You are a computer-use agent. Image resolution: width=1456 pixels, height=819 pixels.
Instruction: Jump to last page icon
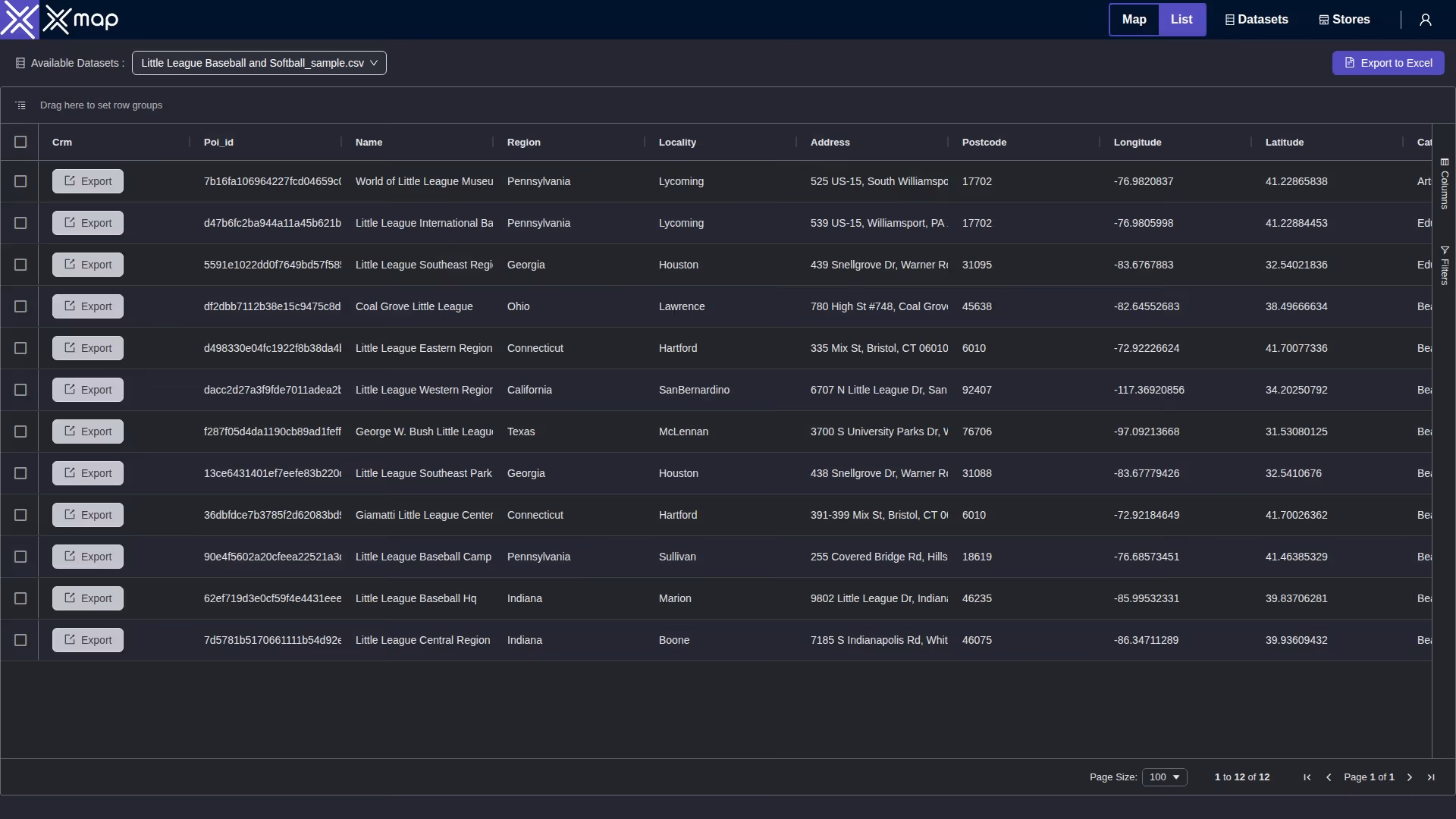point(1431,777)
